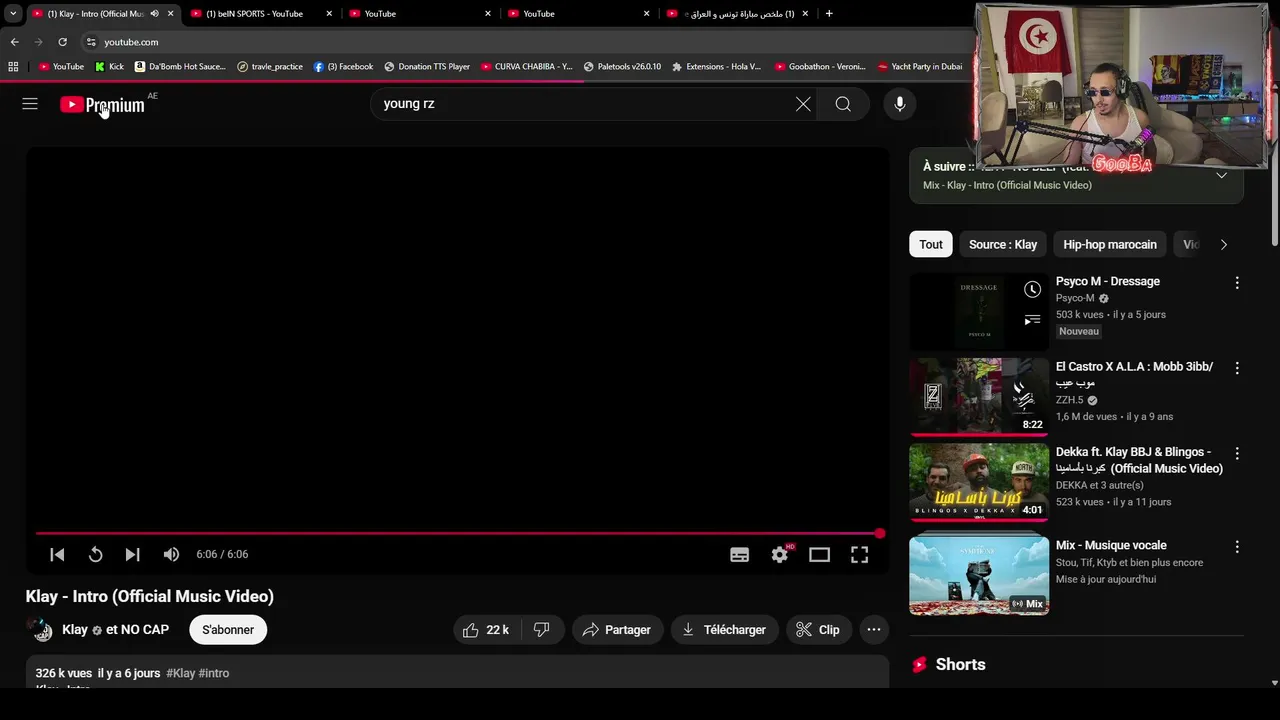This screenshot has width=1280, height=720.
Task: Open player settings gear
Action: click(780, 555)
